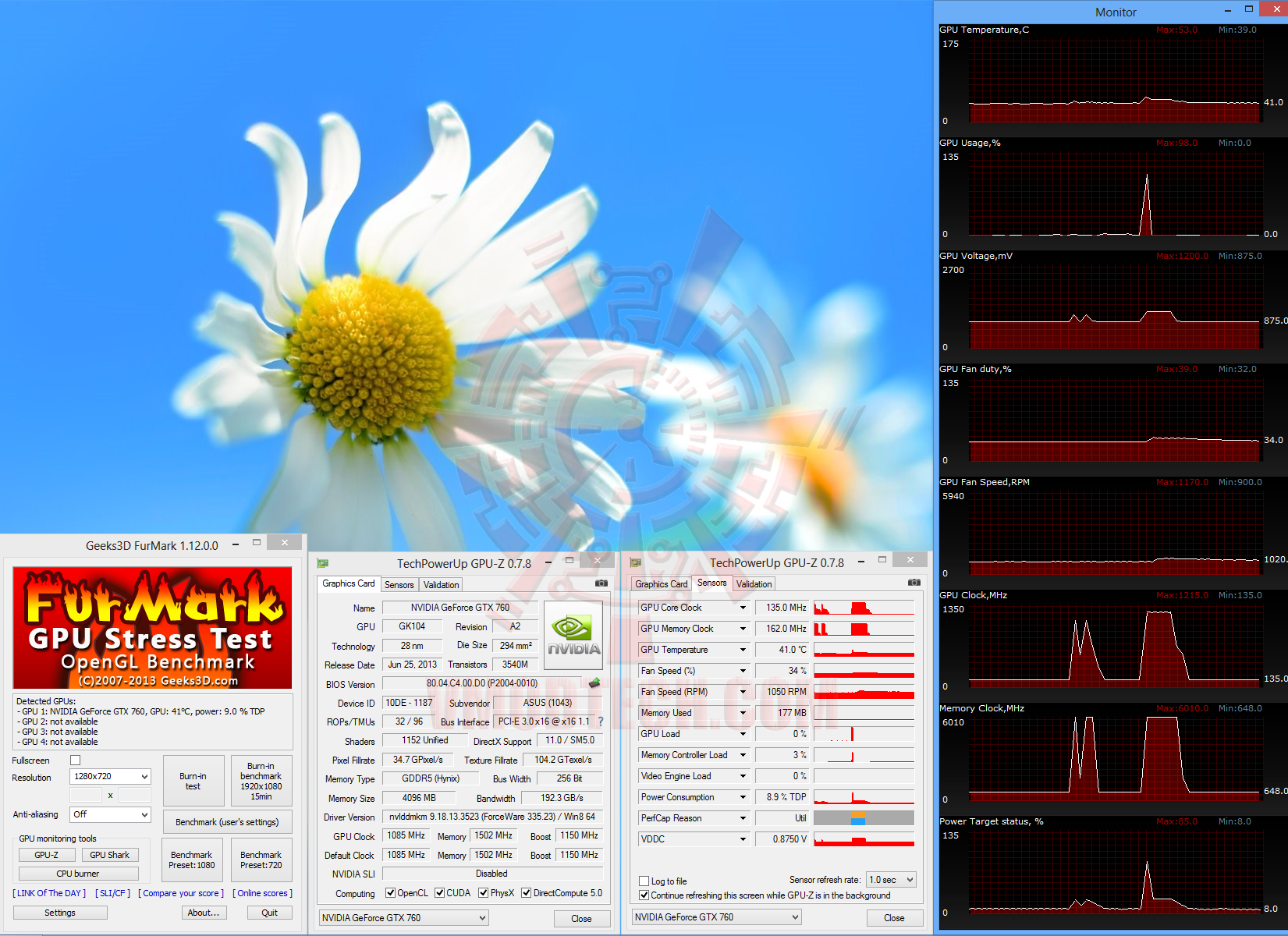
Task: Minimize the FurMark window
Action: click(236, 544)
